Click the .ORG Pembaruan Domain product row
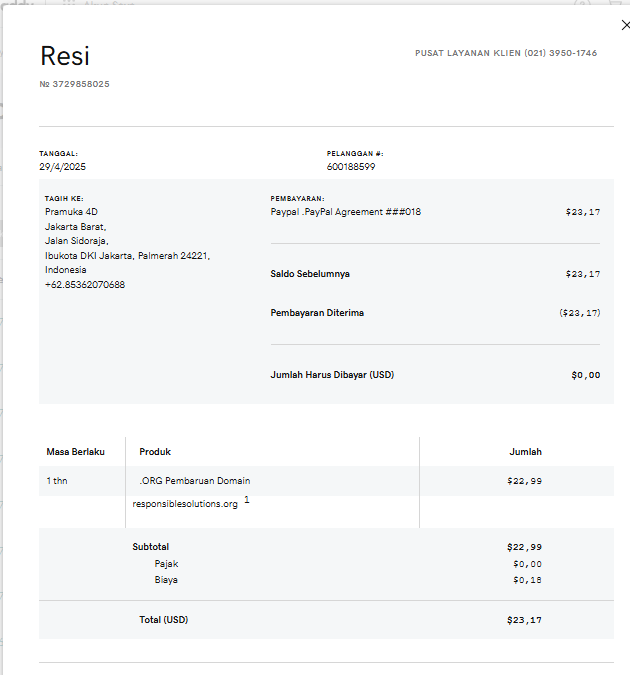 pos(195,481)
